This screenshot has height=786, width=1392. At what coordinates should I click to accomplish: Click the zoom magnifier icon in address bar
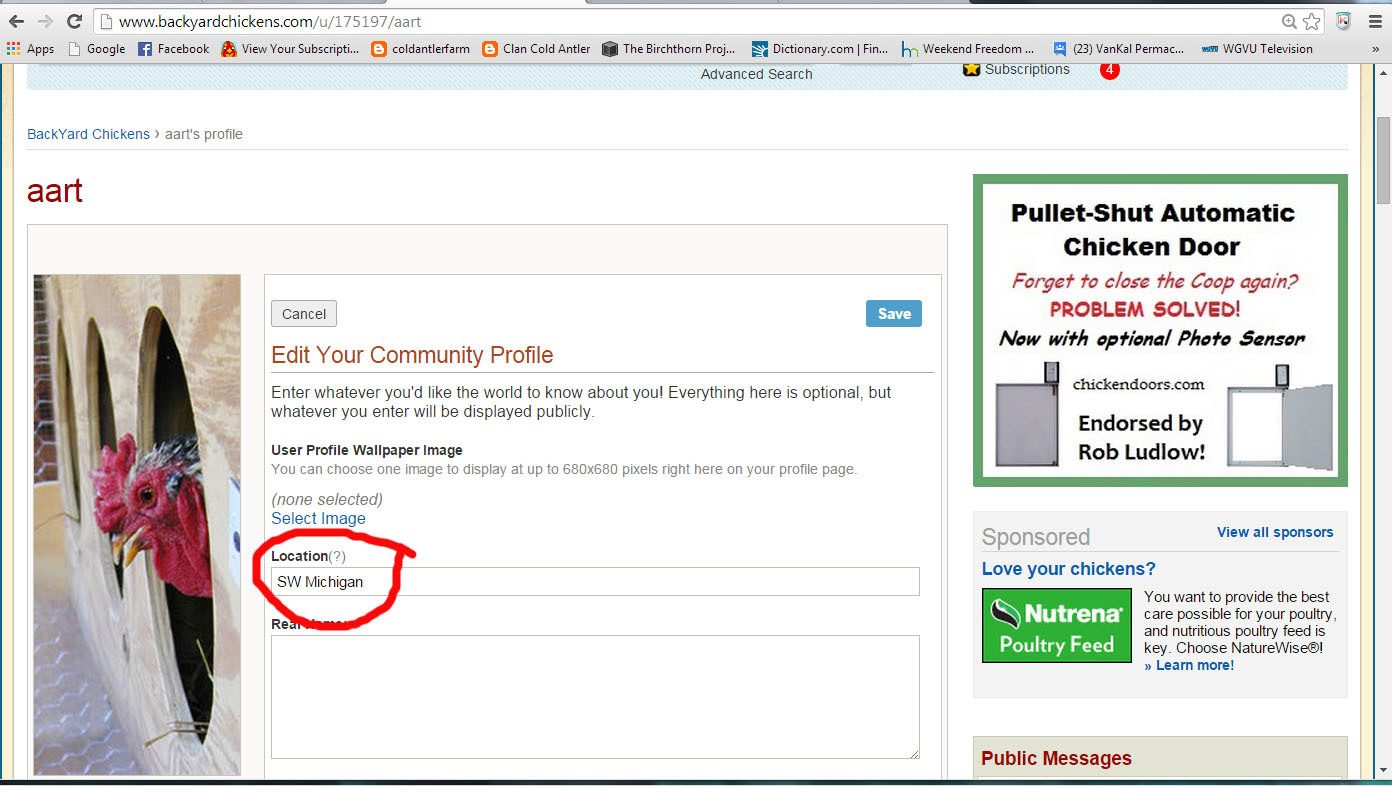pyautogui.click(x=1290, y=21)
